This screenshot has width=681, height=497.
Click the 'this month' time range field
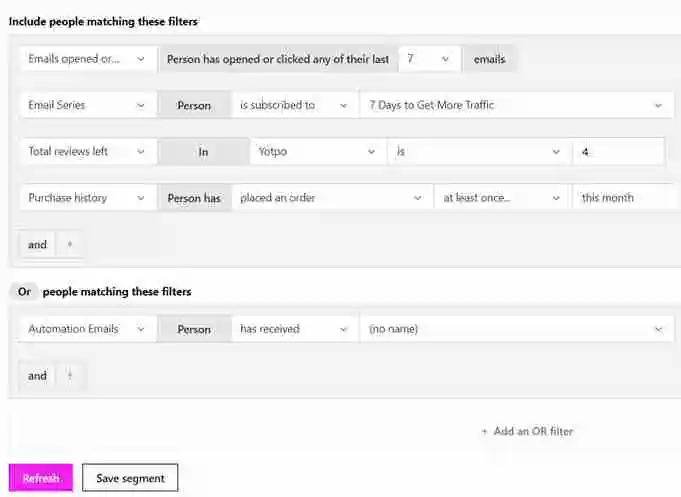point(627,198)
